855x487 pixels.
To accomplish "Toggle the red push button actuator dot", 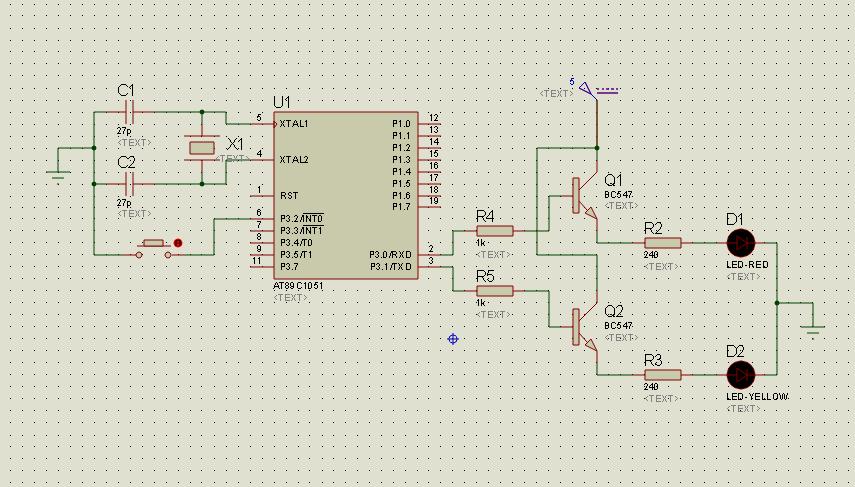I will [178, 243].
